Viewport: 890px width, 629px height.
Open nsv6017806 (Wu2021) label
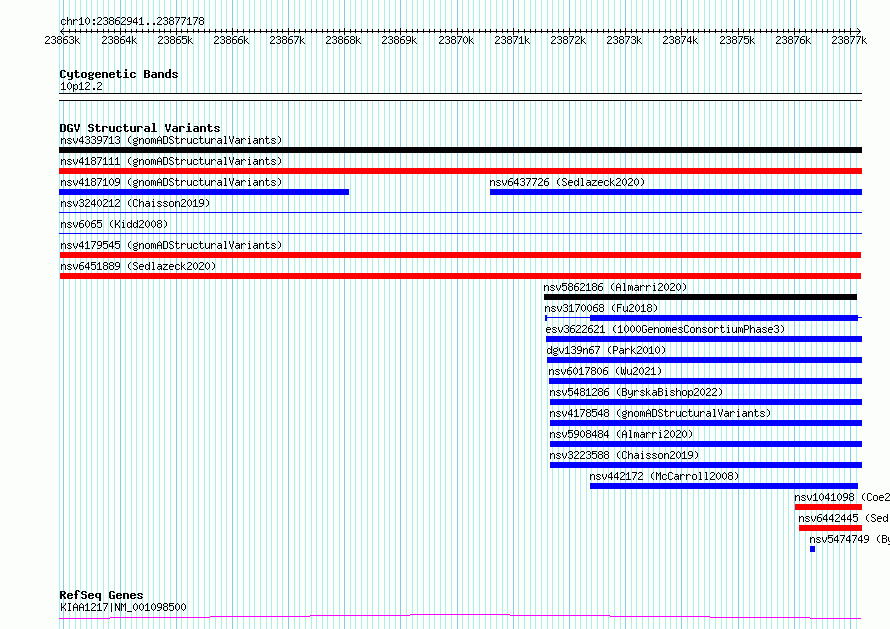(605, 371)
